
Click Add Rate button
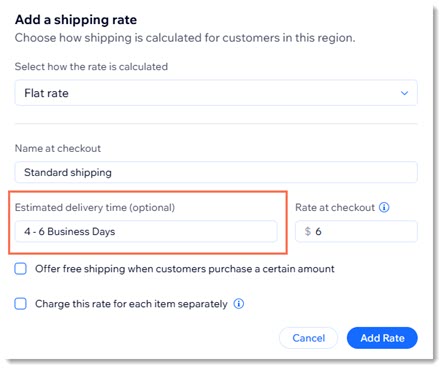click(x=382, y=338)
